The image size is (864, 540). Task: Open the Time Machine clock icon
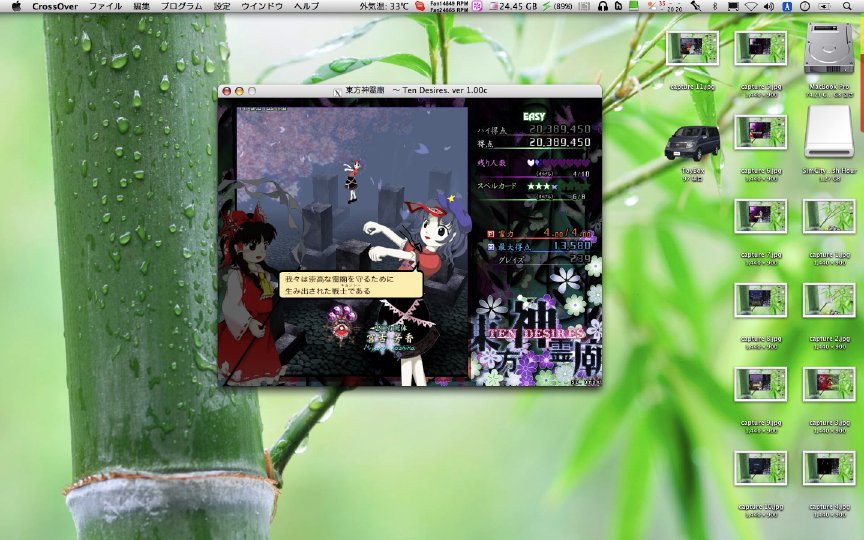(x=805, y=6)
